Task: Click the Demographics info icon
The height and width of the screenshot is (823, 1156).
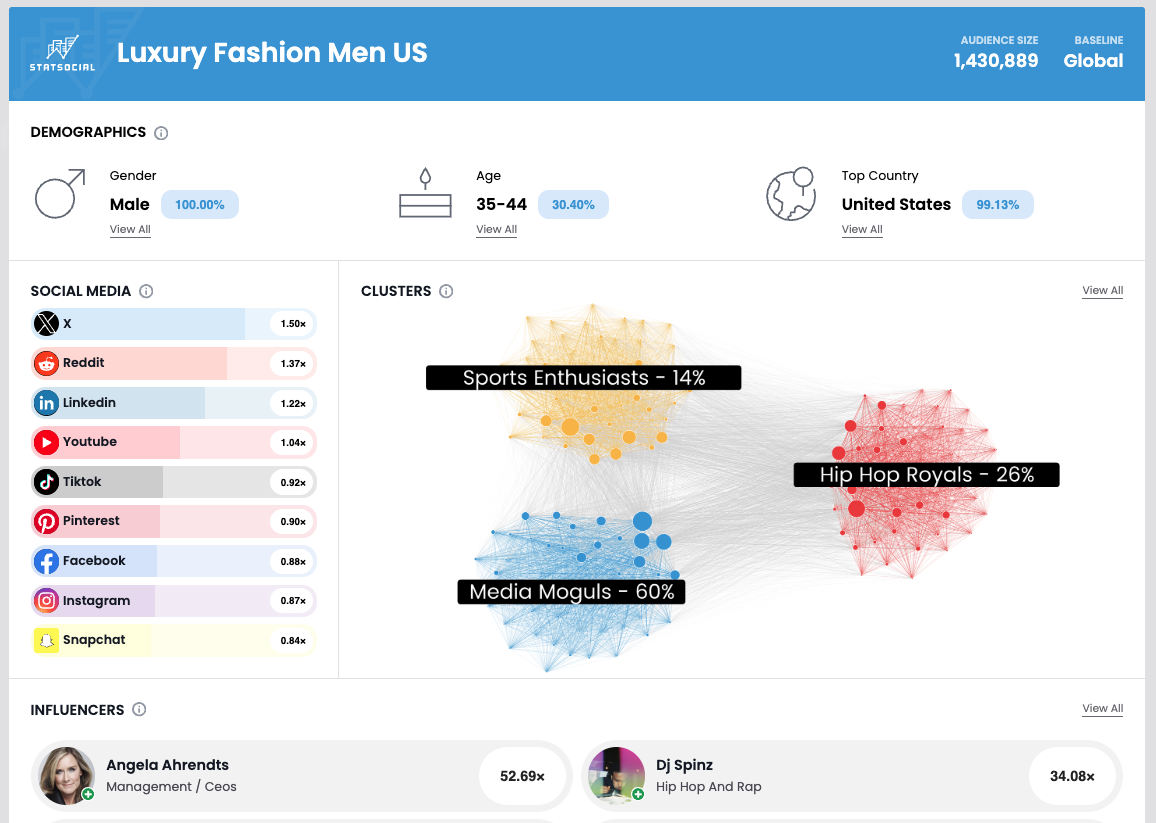Action: (161, 133)
